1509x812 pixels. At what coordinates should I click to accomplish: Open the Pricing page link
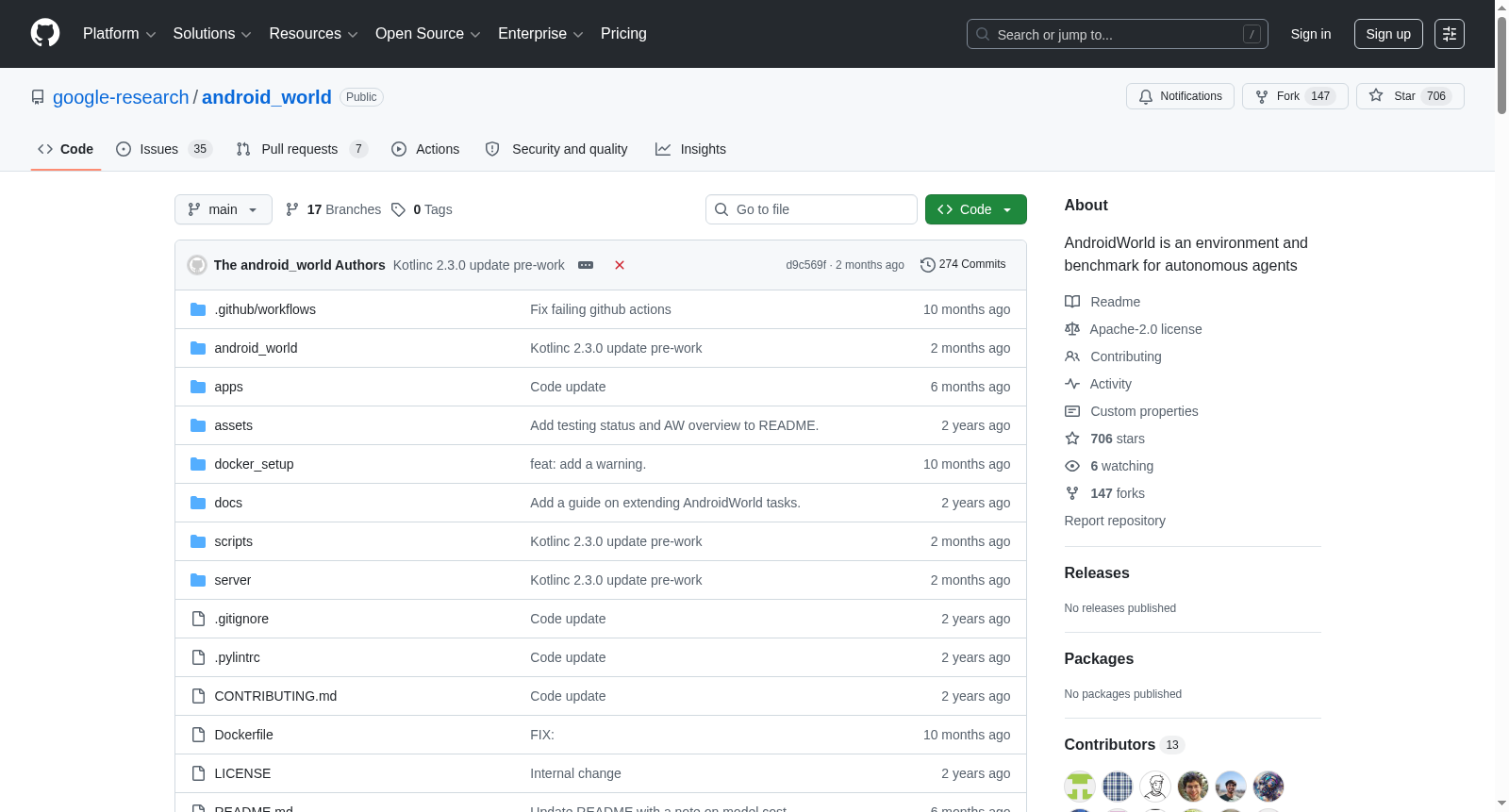tap(623, 34)
